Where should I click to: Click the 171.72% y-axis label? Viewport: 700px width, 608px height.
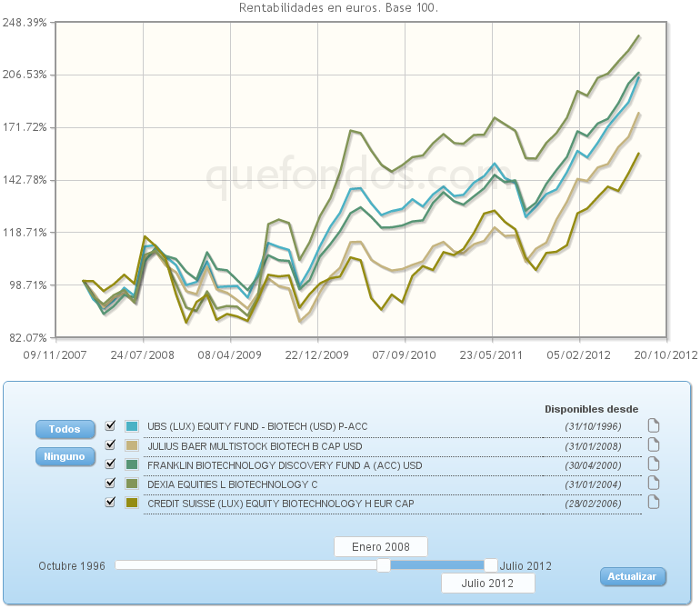pyautogui.click(x=25, y=128)
